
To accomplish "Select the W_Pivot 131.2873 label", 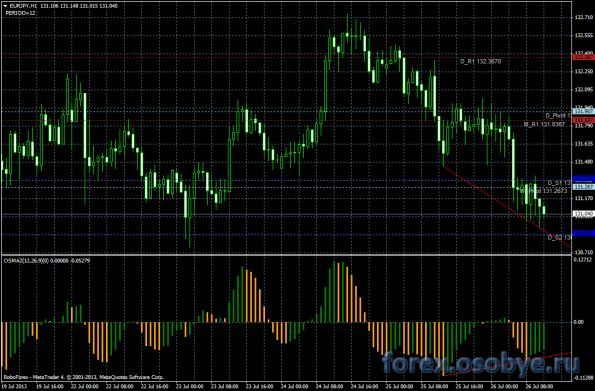I will point(543,191).
